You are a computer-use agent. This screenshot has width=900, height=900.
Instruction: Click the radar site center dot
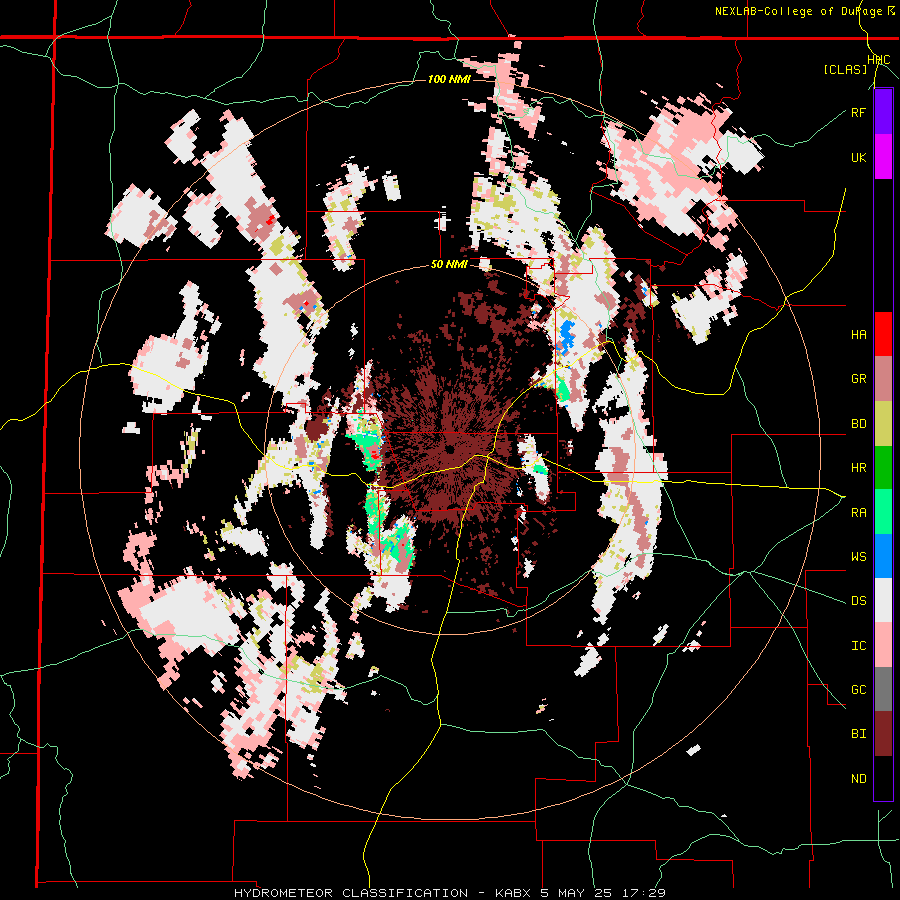(449, 449)
